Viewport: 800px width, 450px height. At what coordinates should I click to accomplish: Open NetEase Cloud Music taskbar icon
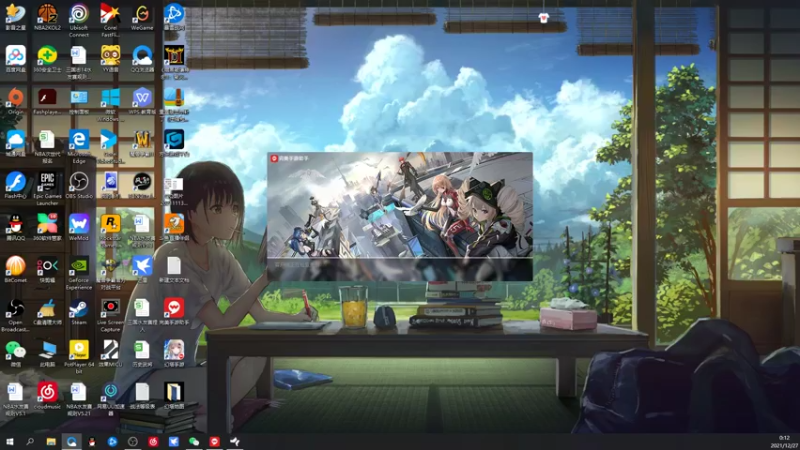click(153, 441)
